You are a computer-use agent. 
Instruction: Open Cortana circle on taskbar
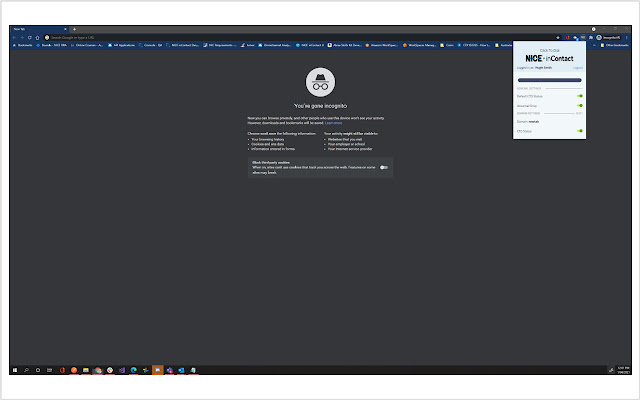pyautogui.click(x=38, y=370)
